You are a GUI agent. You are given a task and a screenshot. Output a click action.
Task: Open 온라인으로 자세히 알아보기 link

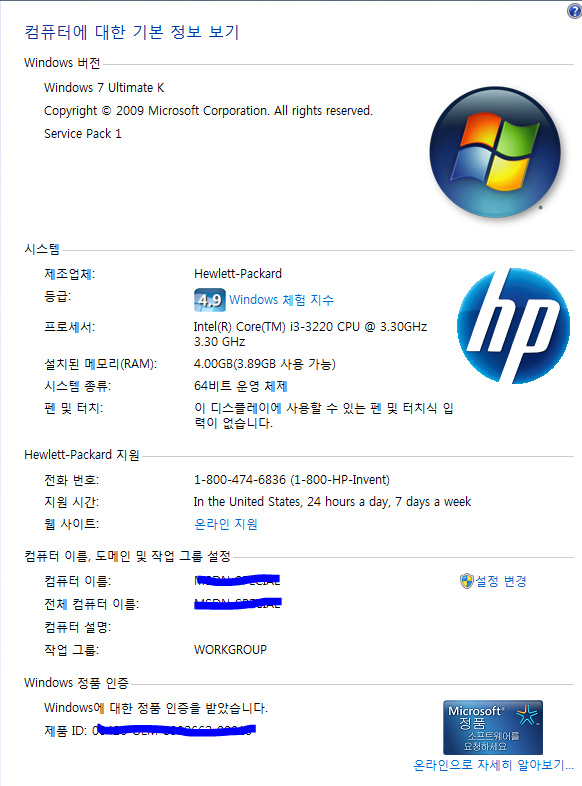493,765
